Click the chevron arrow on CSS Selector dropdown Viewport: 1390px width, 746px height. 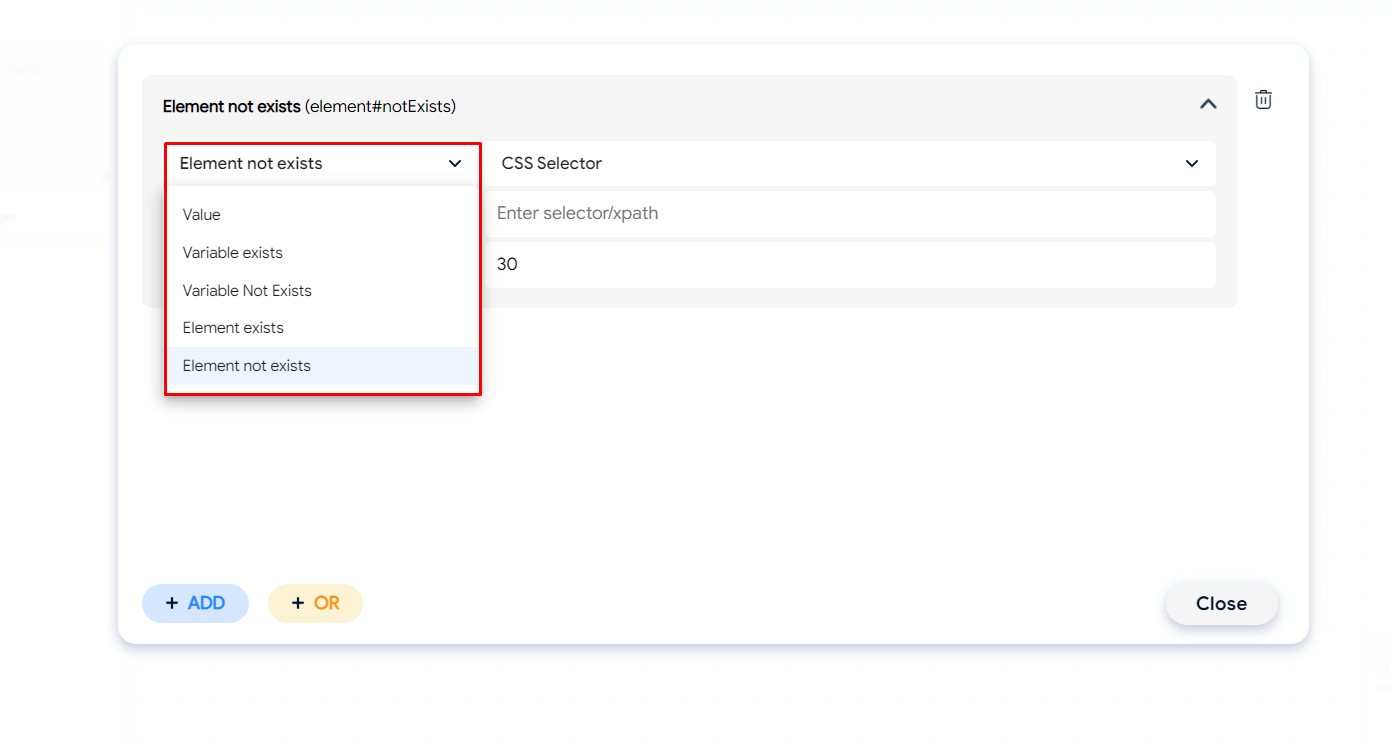point(1191,164)
